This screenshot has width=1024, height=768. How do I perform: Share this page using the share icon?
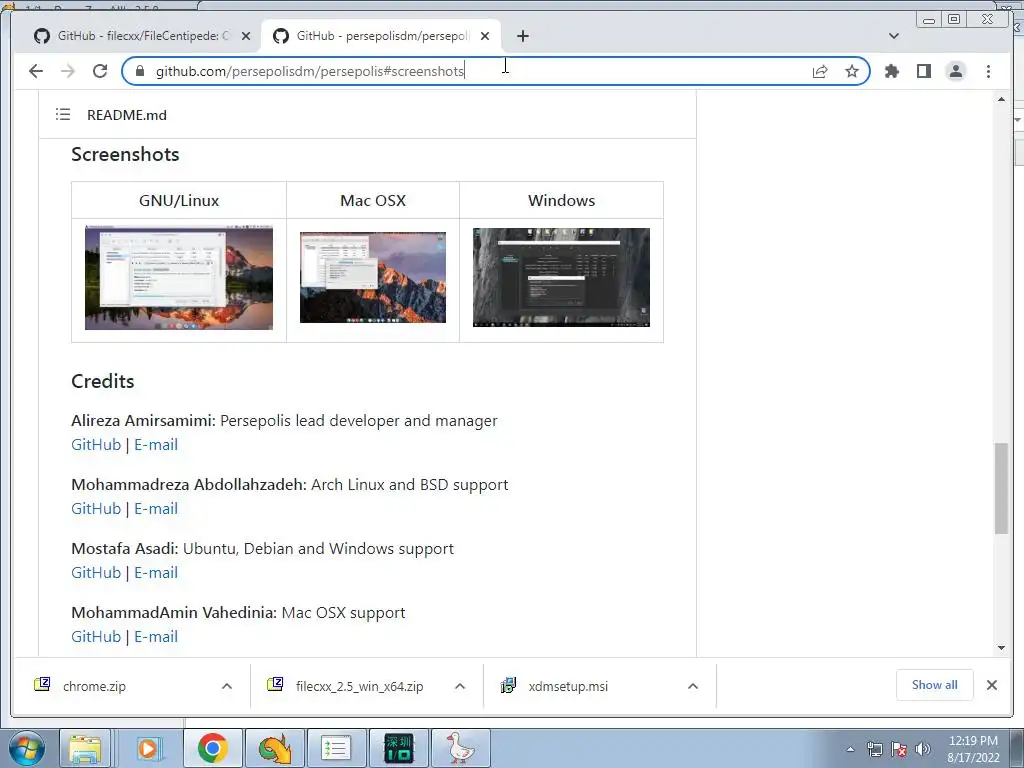coord(820,71)
